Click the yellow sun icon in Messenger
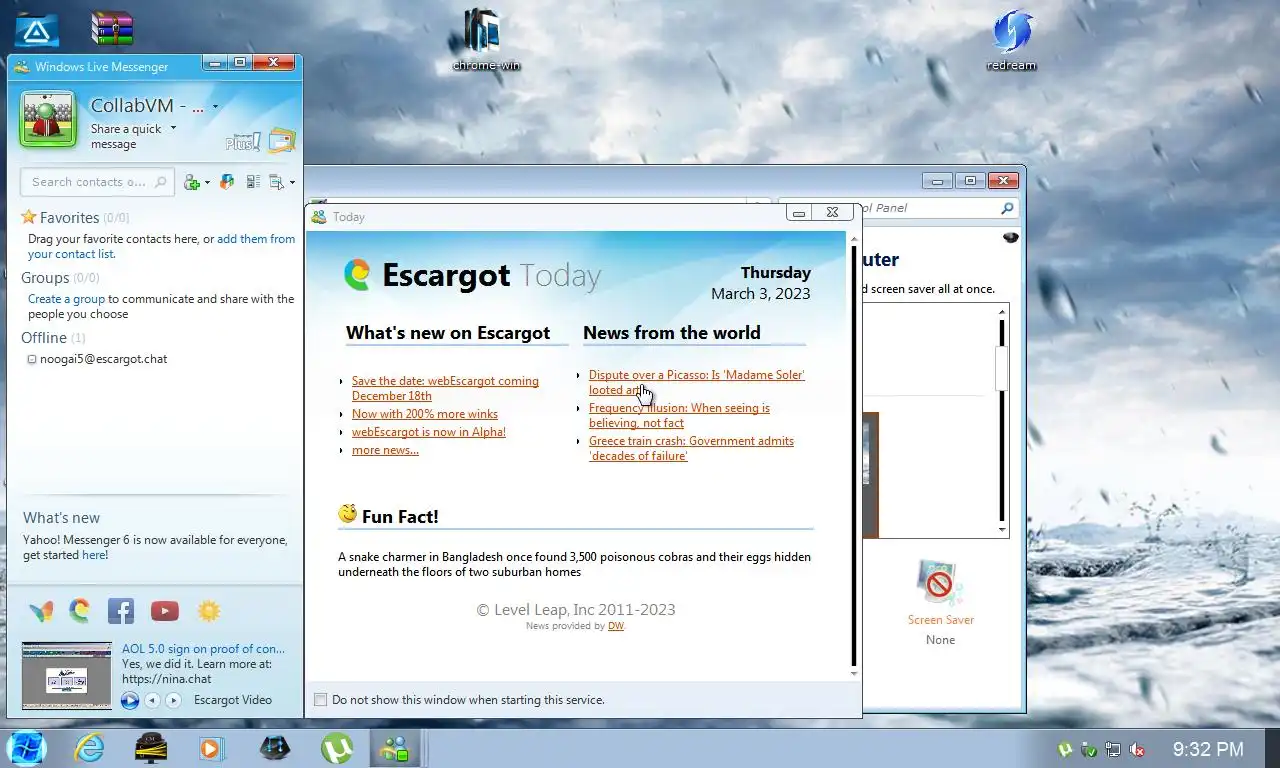Viewport: 1280px width, 768px height. (x=208, y=611)
